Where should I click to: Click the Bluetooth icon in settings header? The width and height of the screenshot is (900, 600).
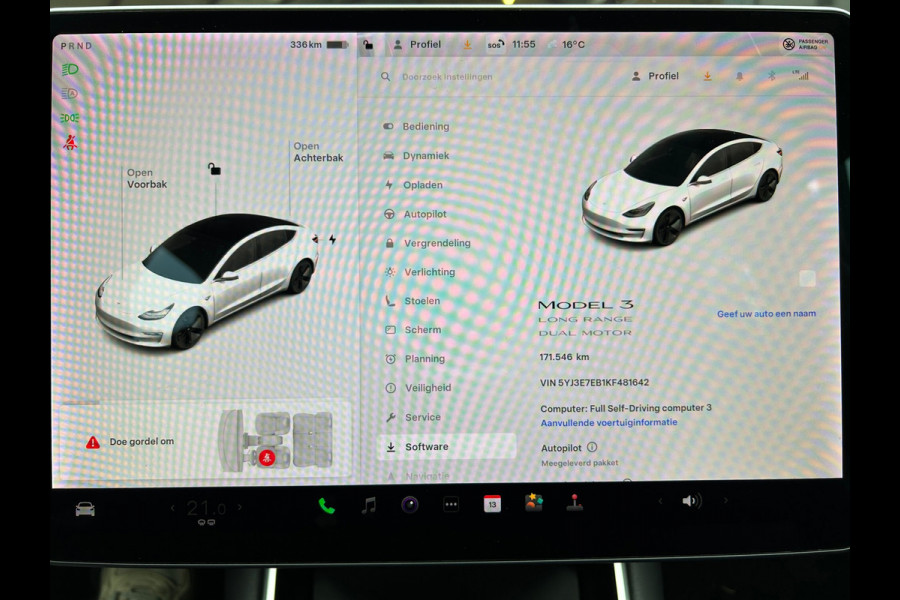click(771, 76)
